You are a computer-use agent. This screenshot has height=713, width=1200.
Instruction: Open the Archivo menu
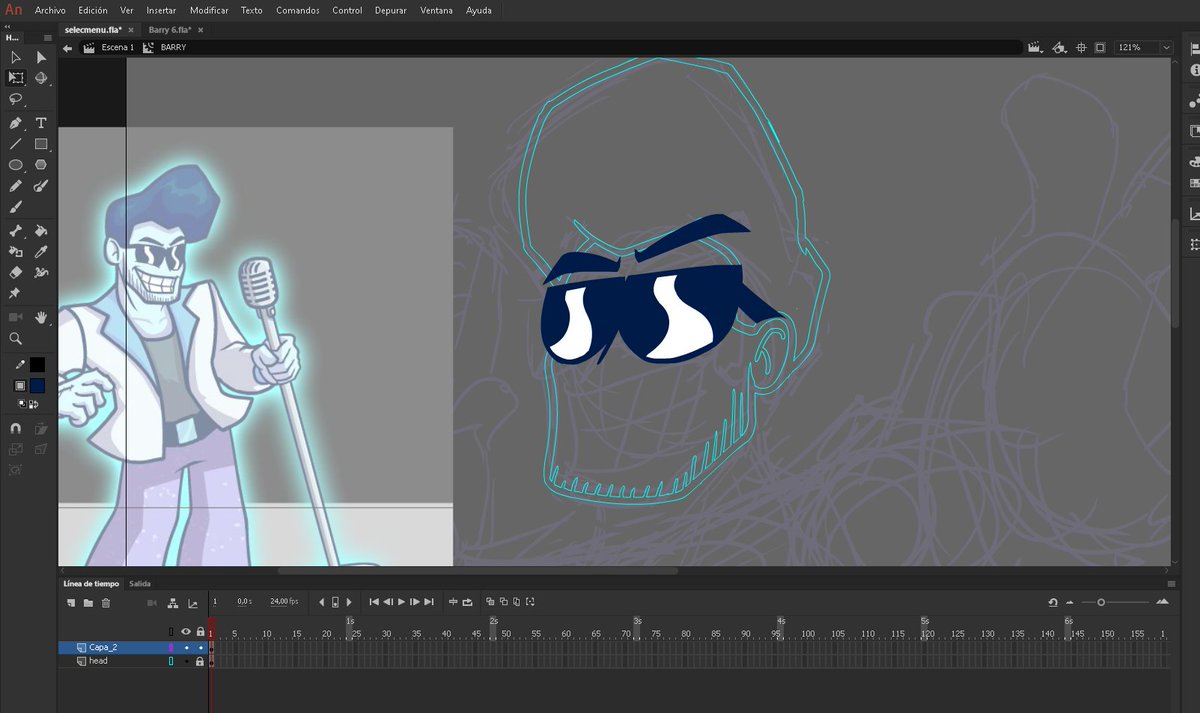coord(50,10)
